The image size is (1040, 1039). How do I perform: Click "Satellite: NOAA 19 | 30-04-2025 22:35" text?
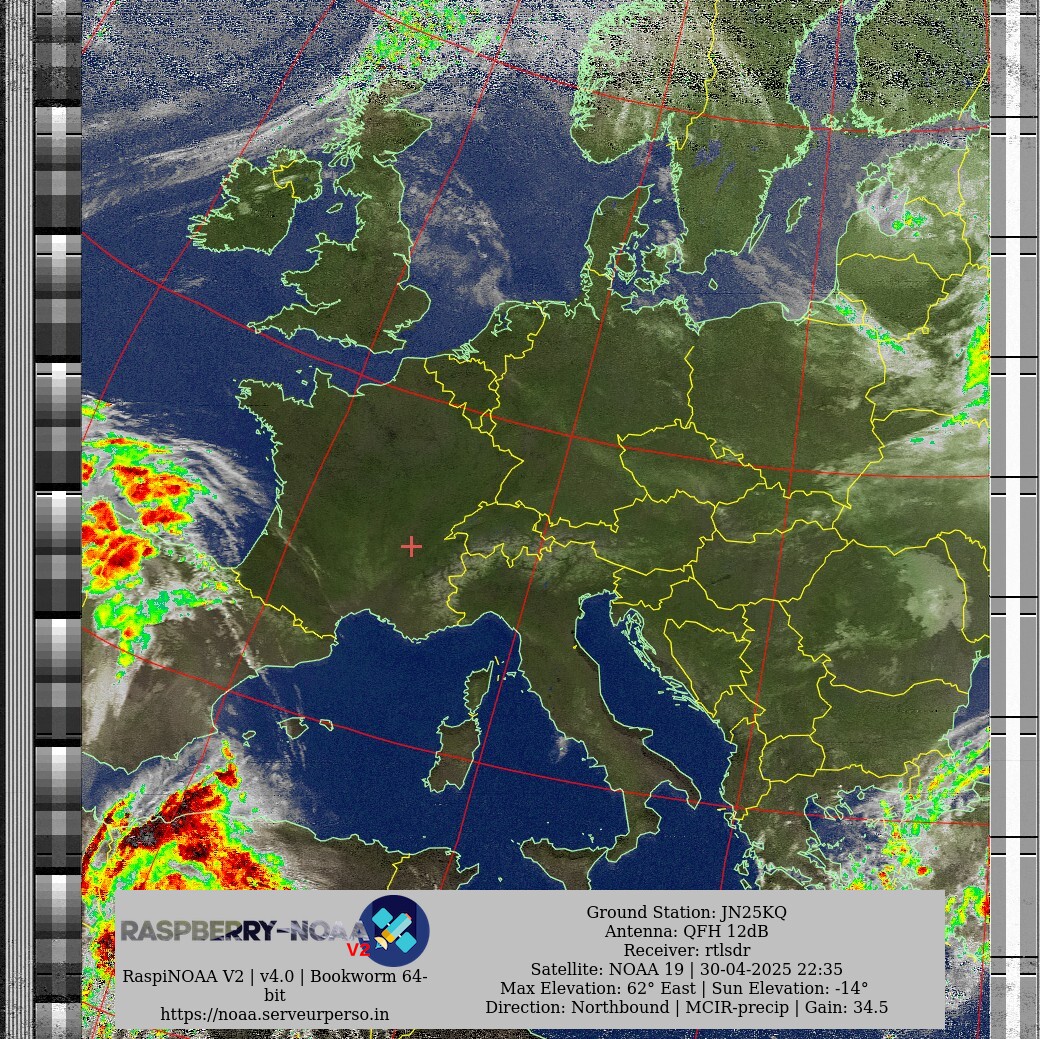[x=686, y=969]
